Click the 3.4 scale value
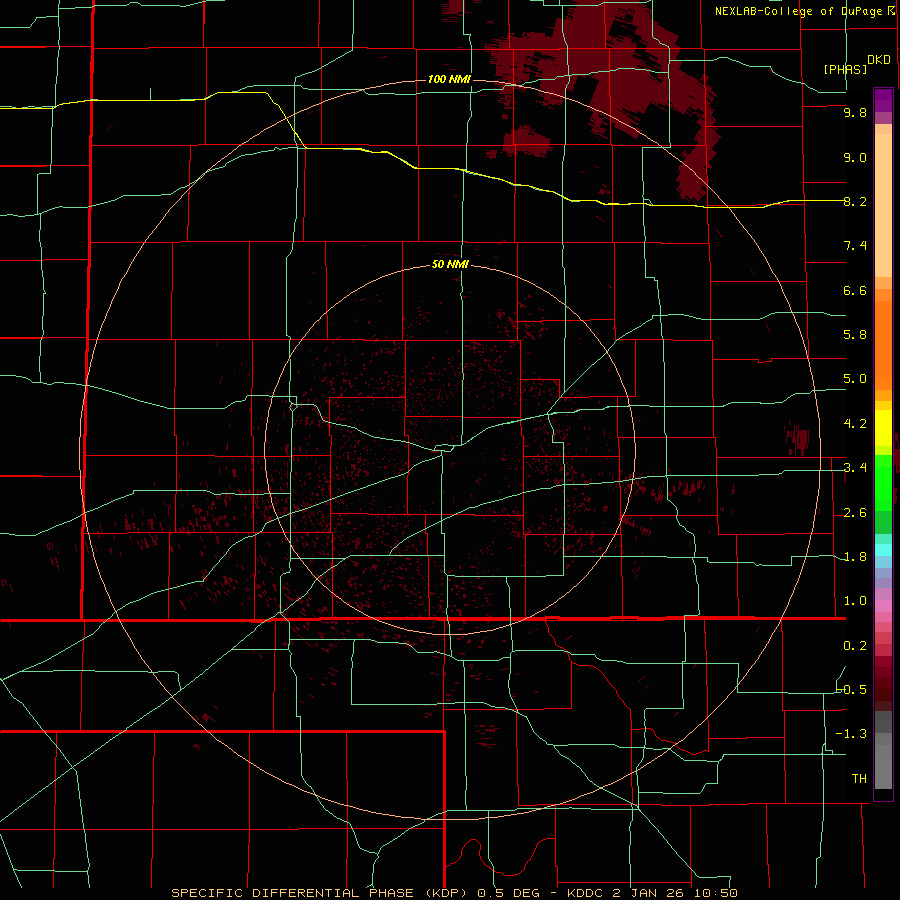This screenshot has width=900, height=900. (x=855, y=468)
